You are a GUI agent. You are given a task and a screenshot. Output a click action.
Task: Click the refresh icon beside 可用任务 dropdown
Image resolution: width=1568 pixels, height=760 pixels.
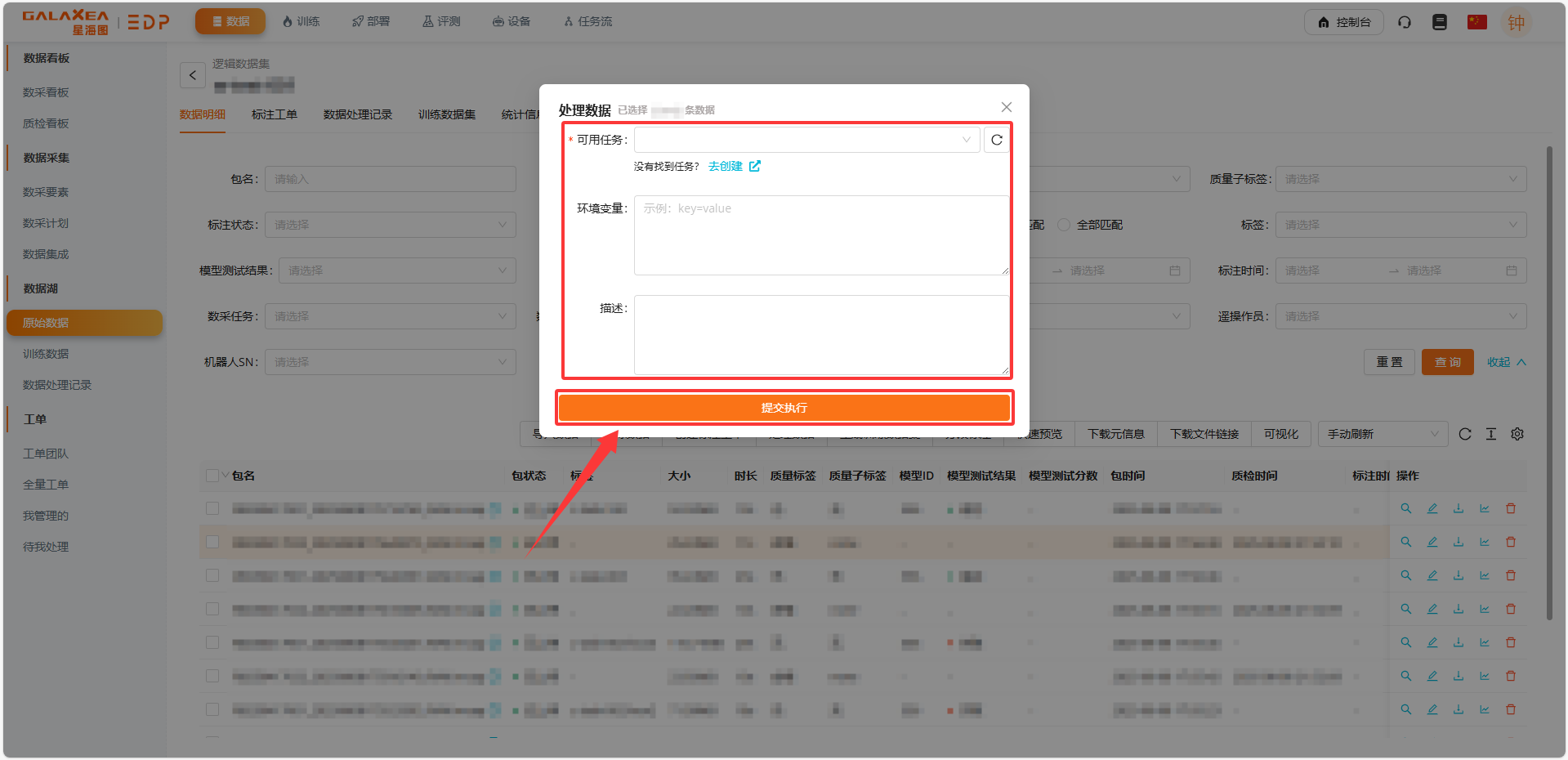996,140
